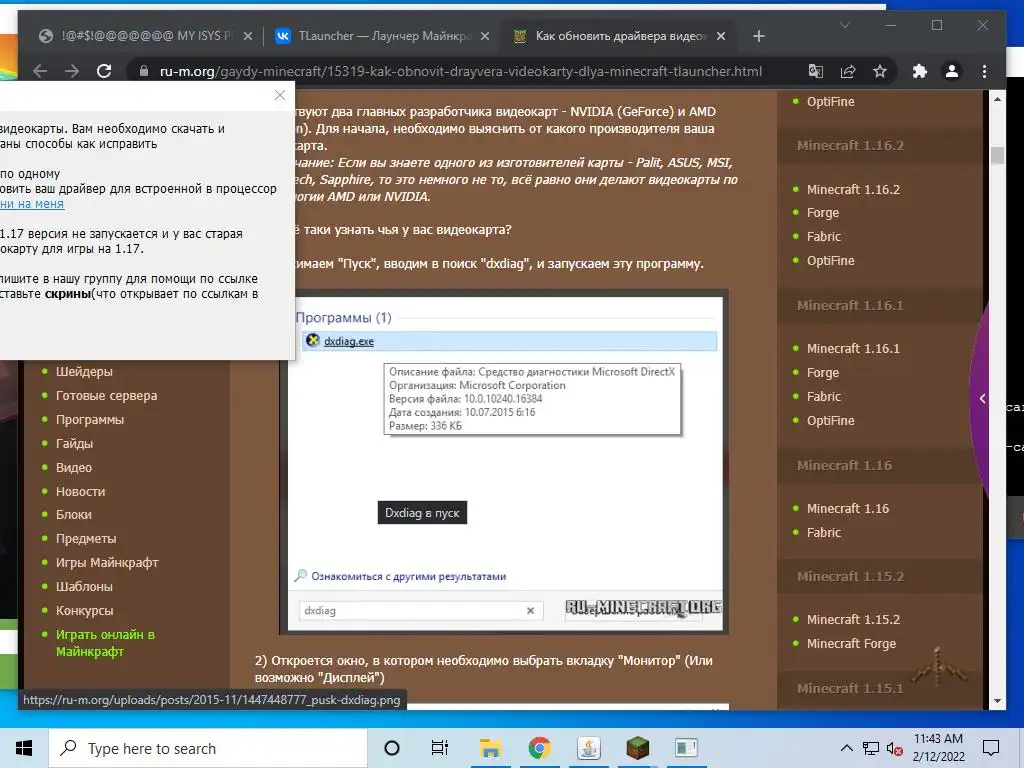
Task: Close the TLauncher tab
Action: [x=485, y=37]
